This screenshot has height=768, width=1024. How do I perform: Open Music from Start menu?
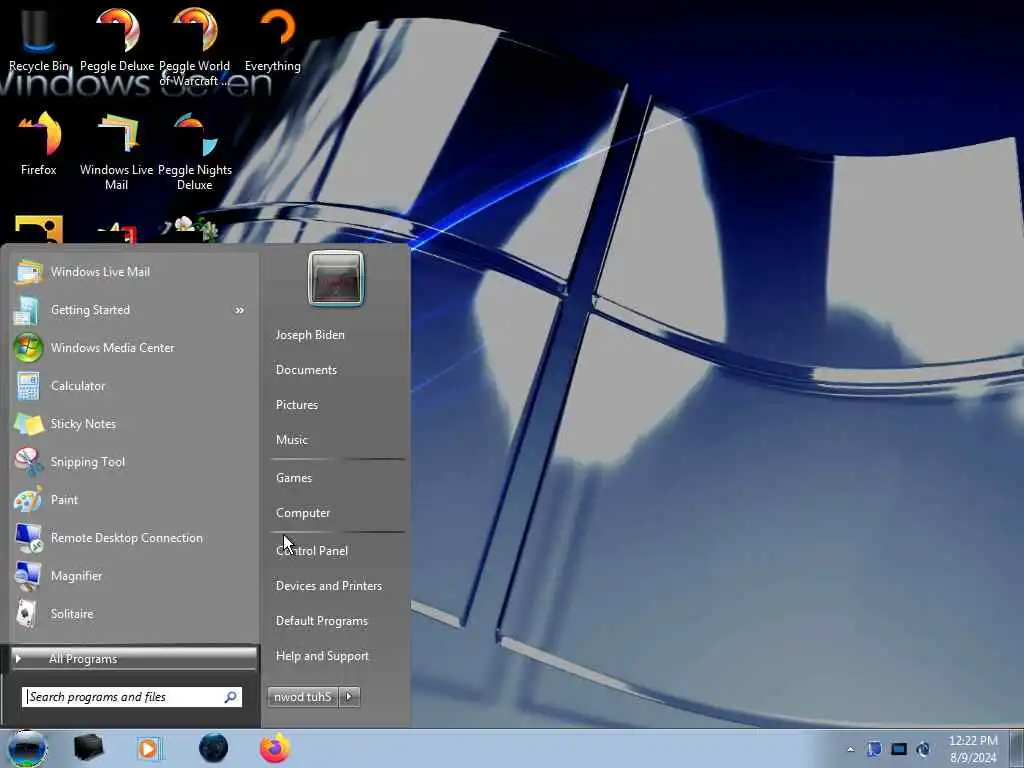(x=292, y=440)
